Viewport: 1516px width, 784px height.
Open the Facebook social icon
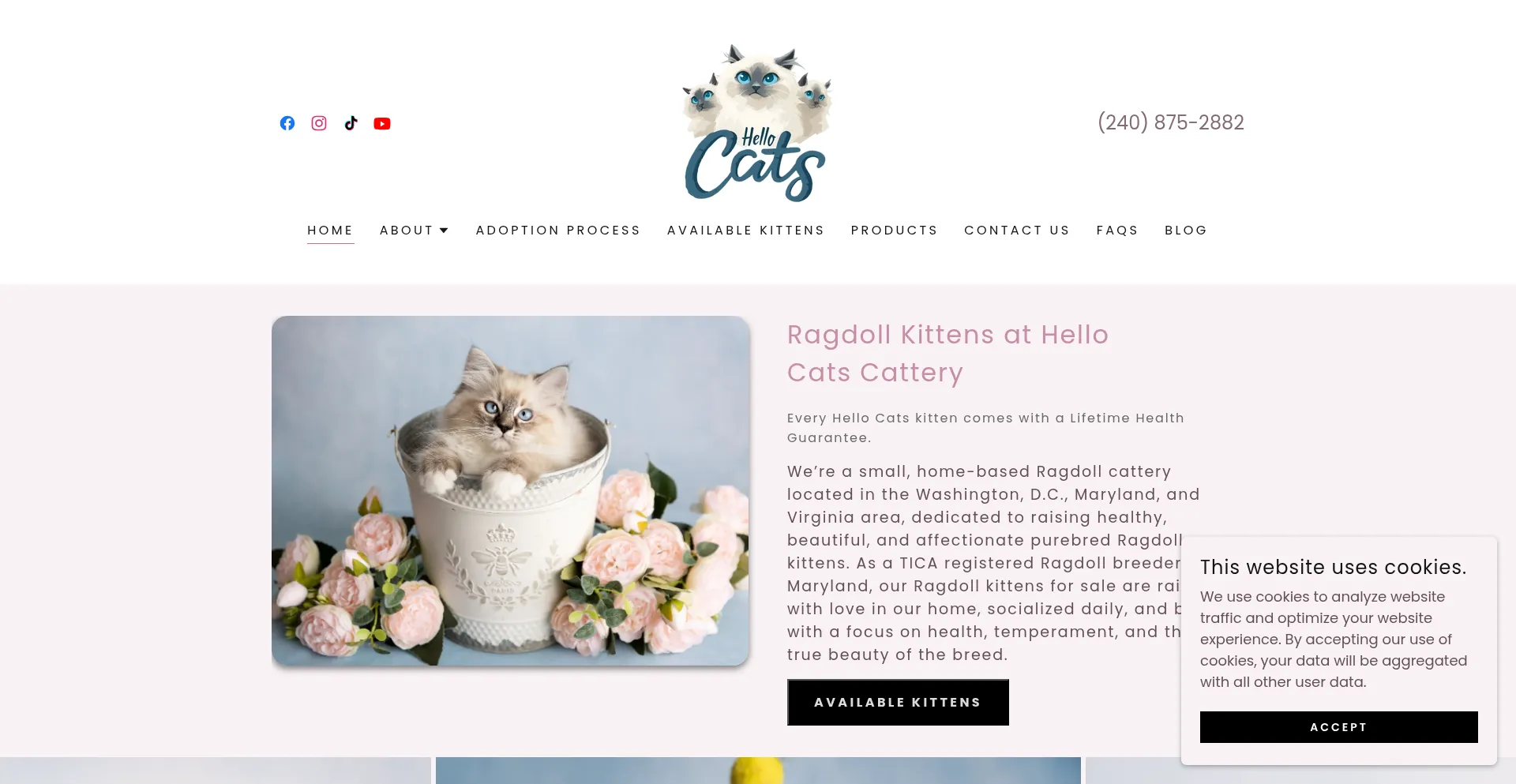click(287, 123)
